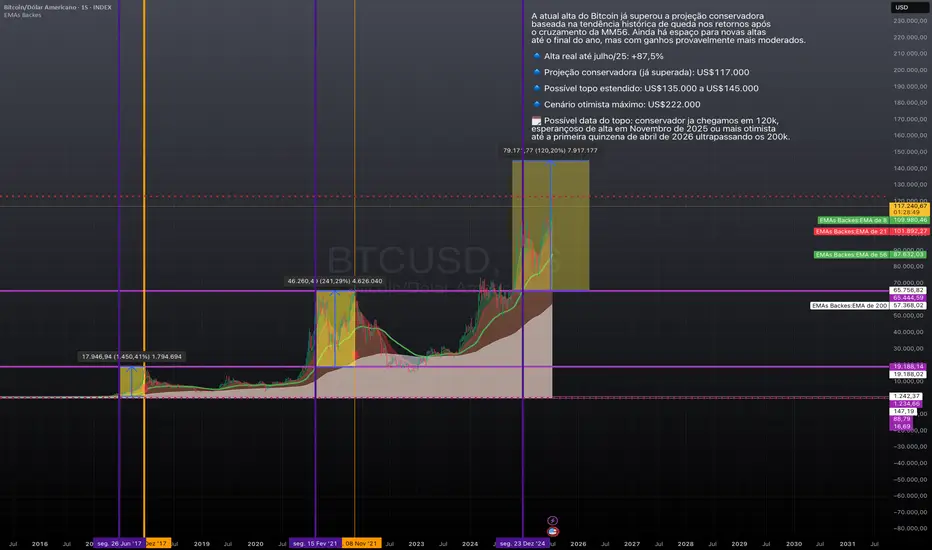Viewport: 932px width, 550px height.
Task: Click the current price tag 117.240,67
Action: point(909,209)
